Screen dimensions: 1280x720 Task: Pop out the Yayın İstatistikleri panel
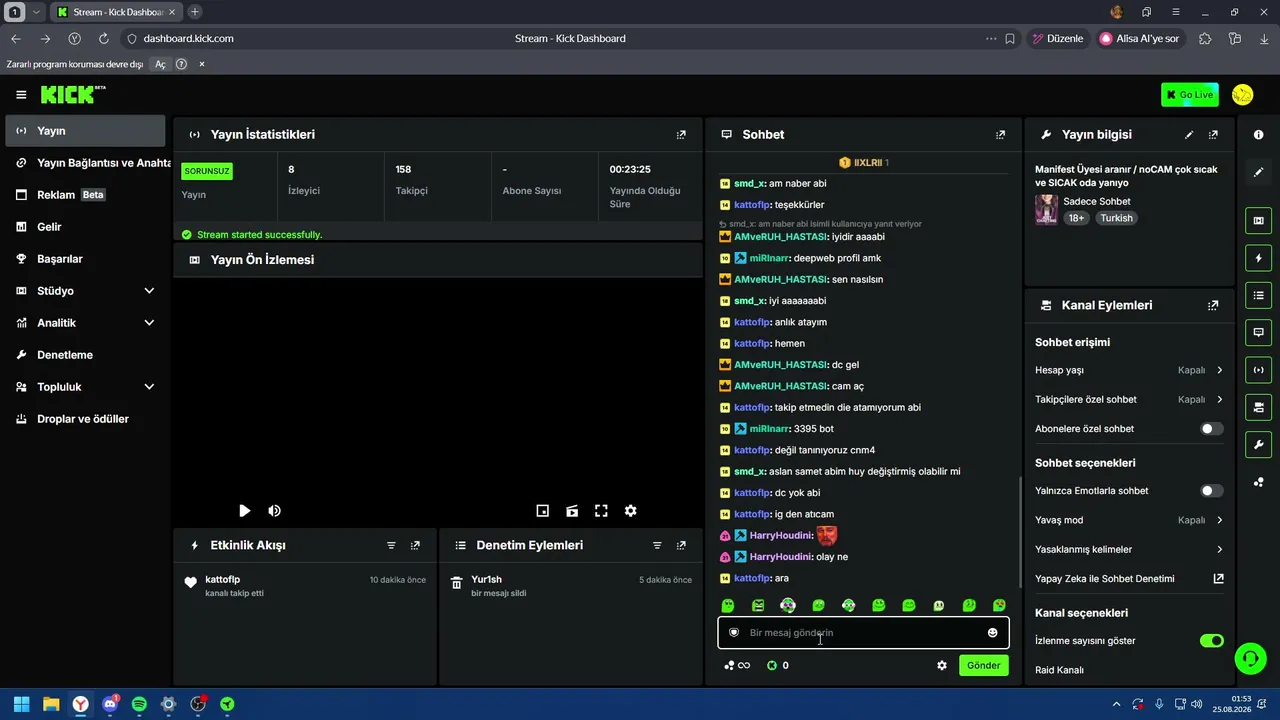(x=681, y=134)
